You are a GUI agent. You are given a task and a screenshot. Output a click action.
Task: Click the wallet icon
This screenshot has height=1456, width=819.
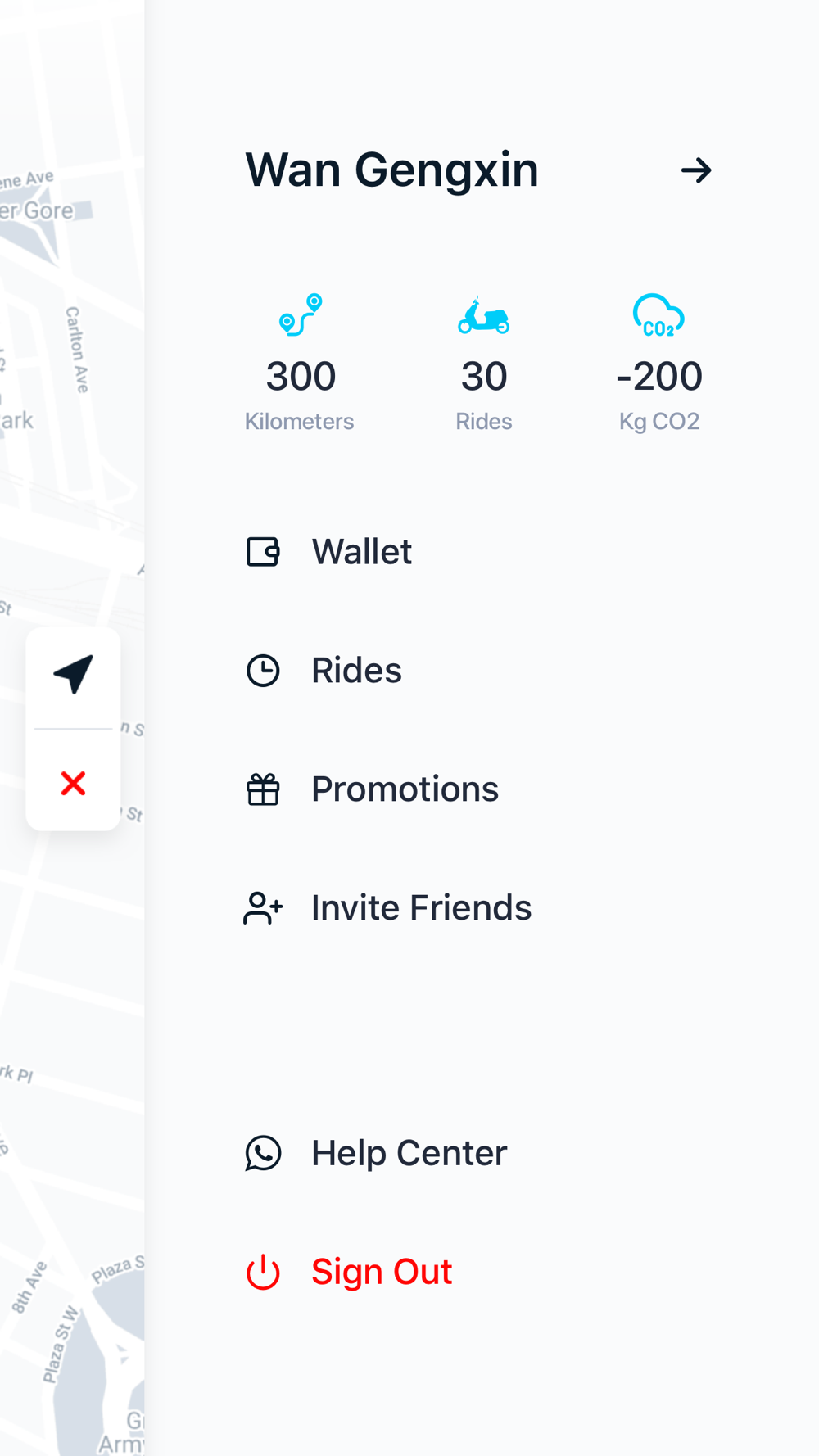pos(263,552)
